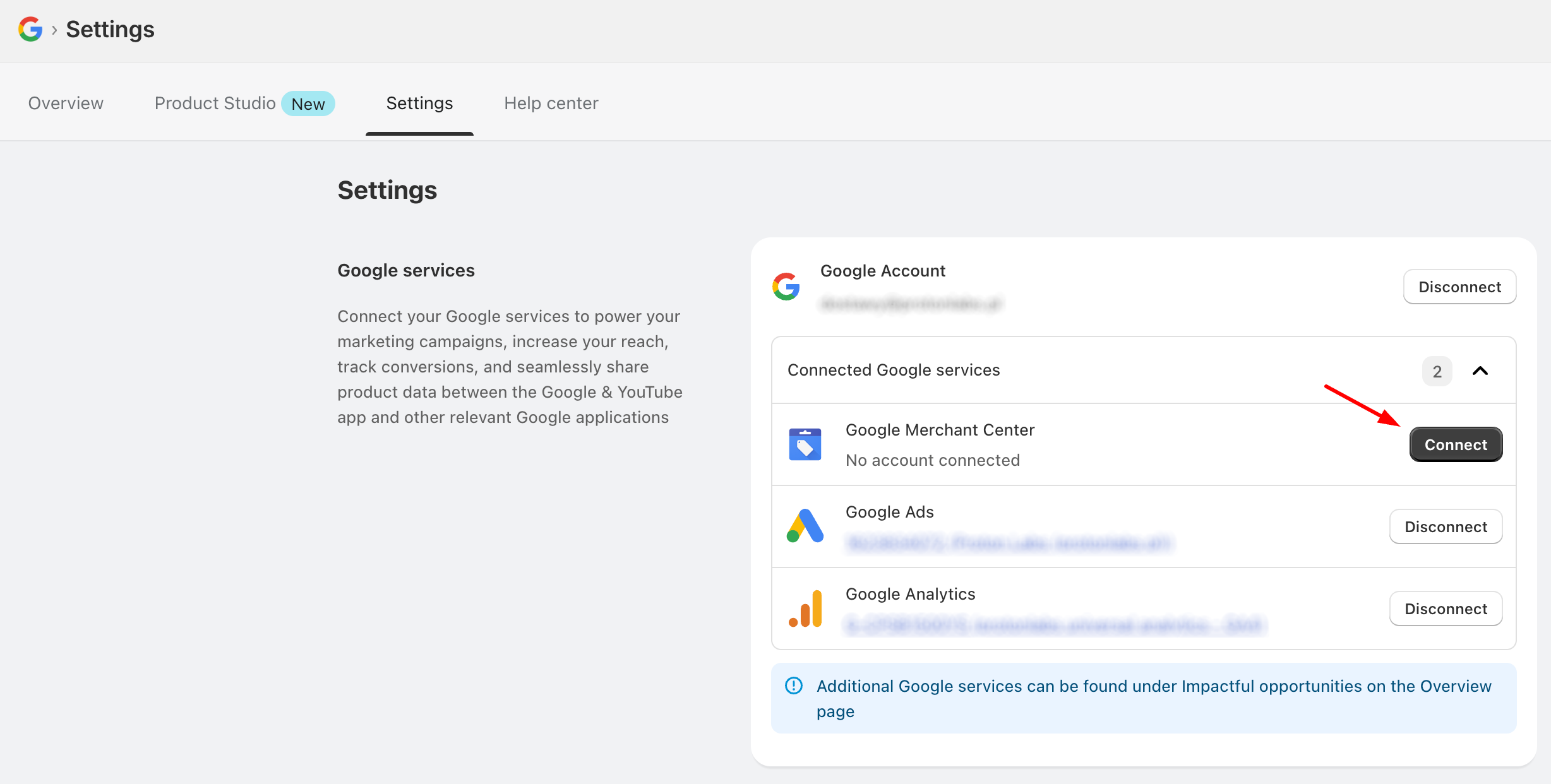Viewport: 1551px width, 784px height.
Task: Collapse the Connected Google services section
Action: (x=1480, y=371)
